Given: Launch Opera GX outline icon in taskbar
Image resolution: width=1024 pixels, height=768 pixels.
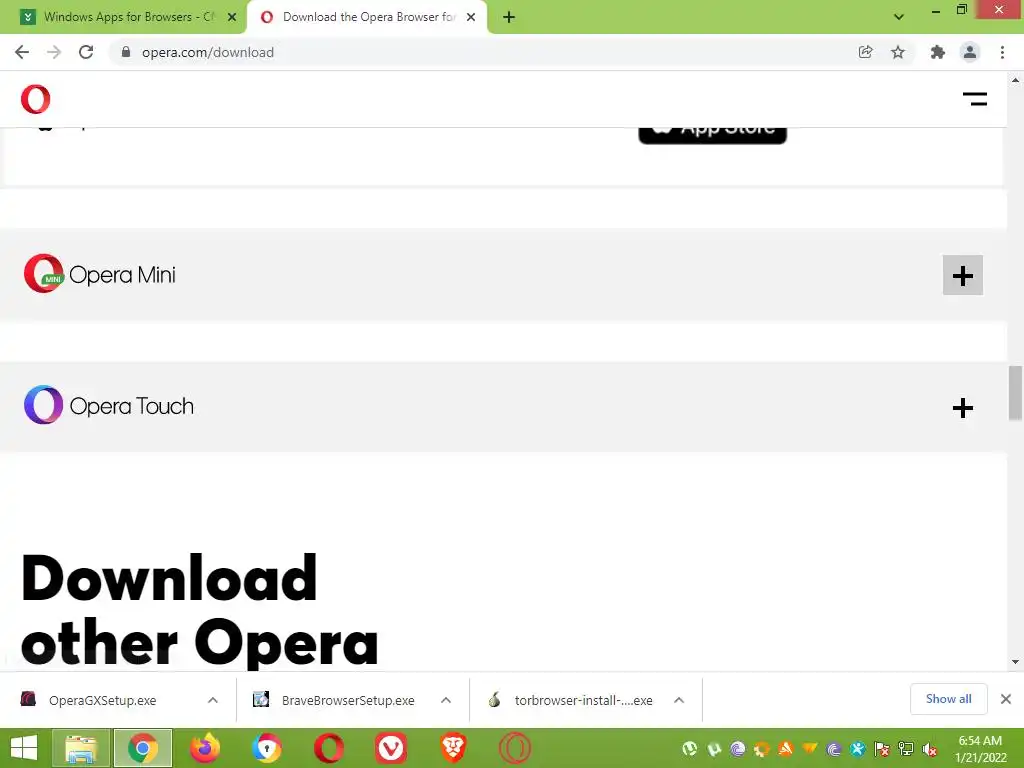Looking at the screenshot, I should point(515,748).
